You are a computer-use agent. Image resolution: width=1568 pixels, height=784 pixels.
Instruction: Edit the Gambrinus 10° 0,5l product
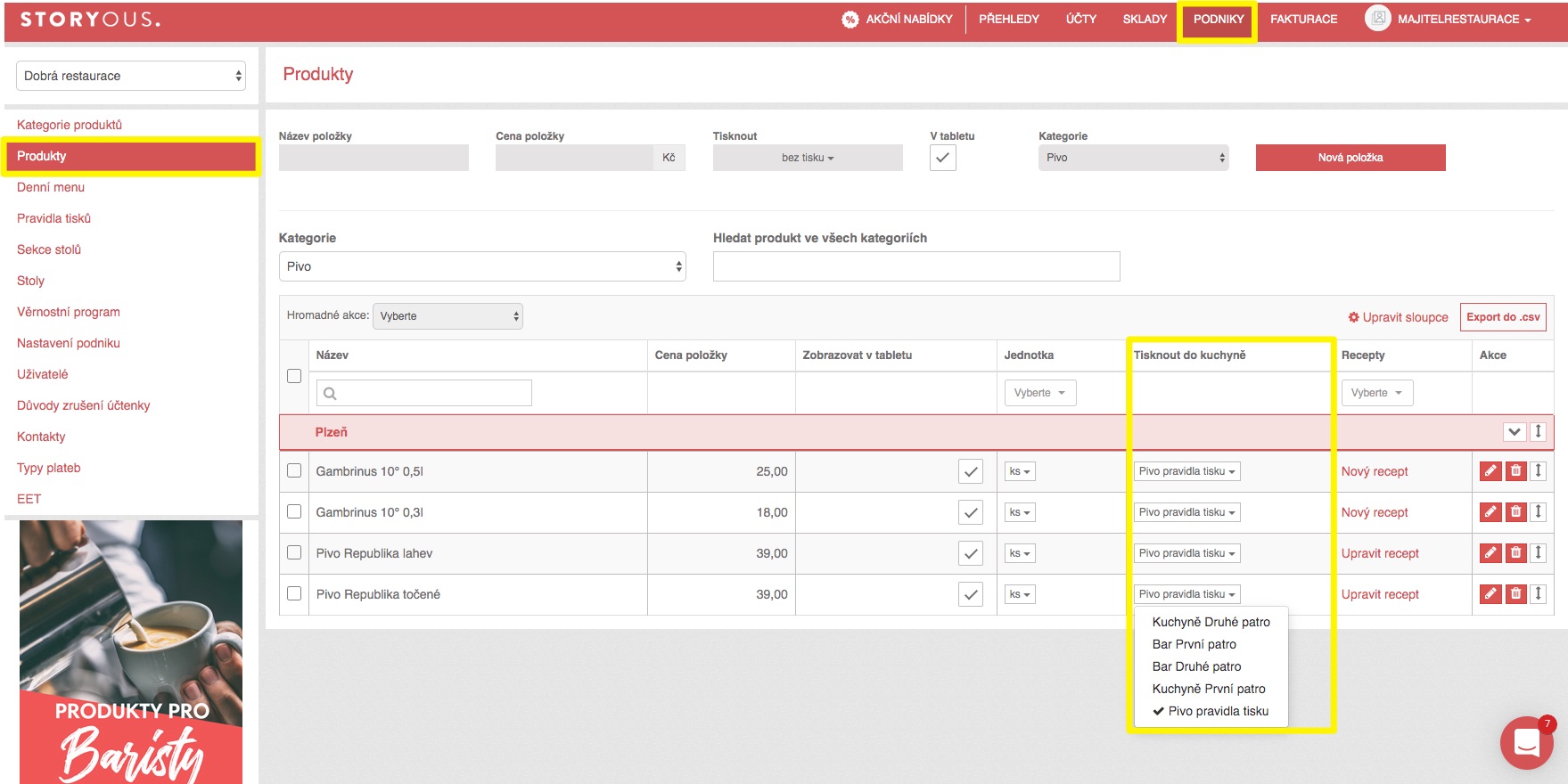[x=1490, y=470]
